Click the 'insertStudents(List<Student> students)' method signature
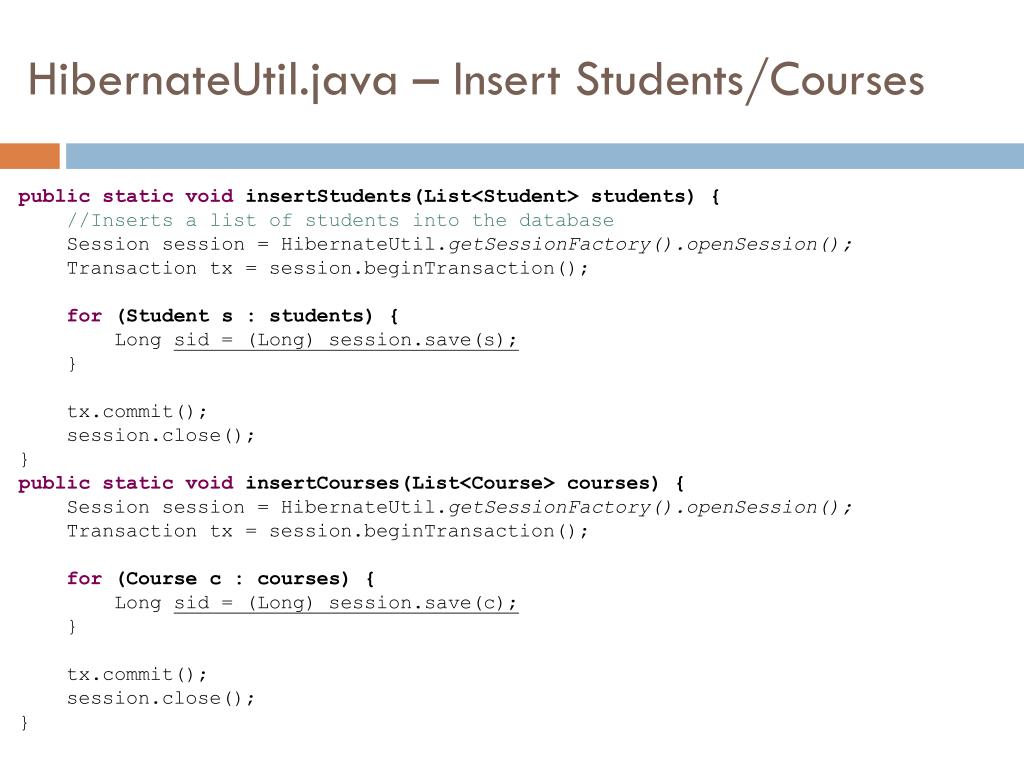 [x=470, y=196]
